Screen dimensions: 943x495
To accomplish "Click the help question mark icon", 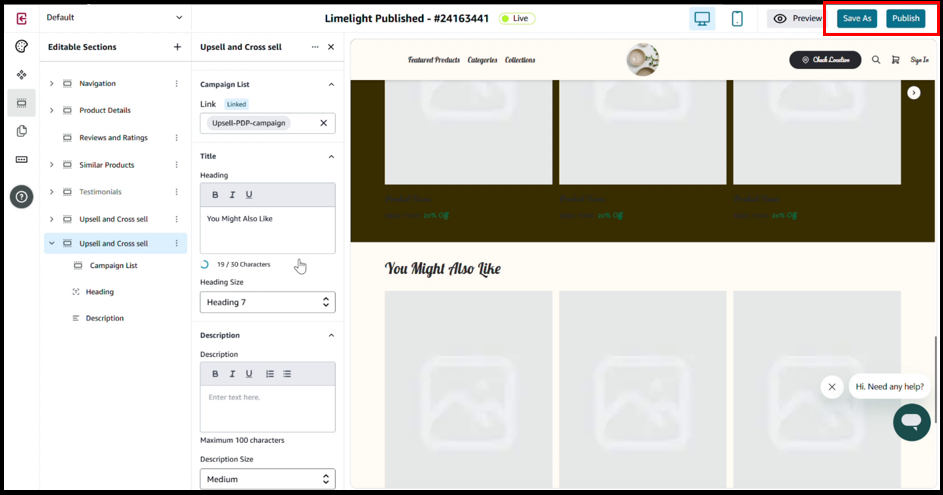I will tap(21, 197).
